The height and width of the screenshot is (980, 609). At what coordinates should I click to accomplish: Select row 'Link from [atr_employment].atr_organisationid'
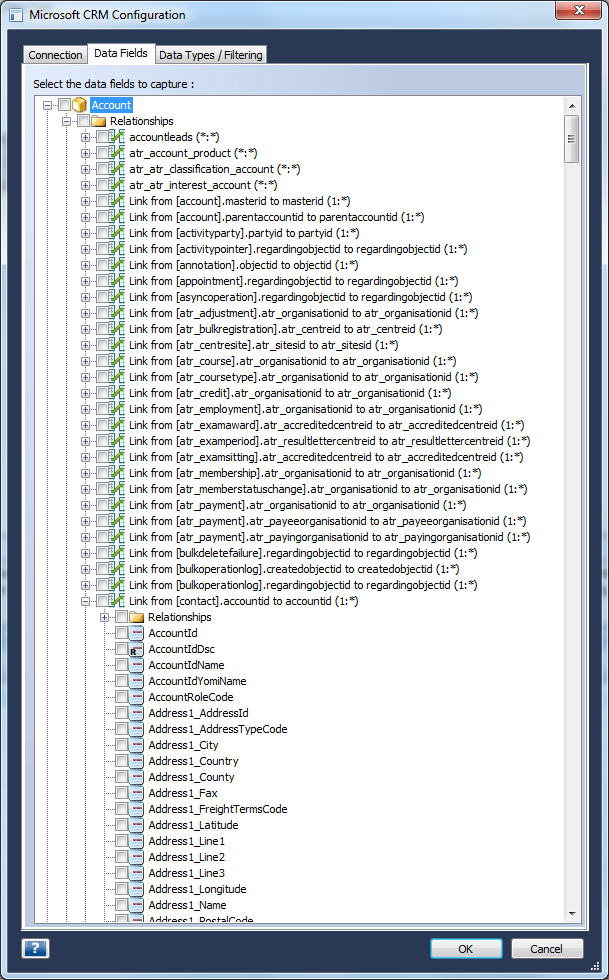[x=305, y=409]
